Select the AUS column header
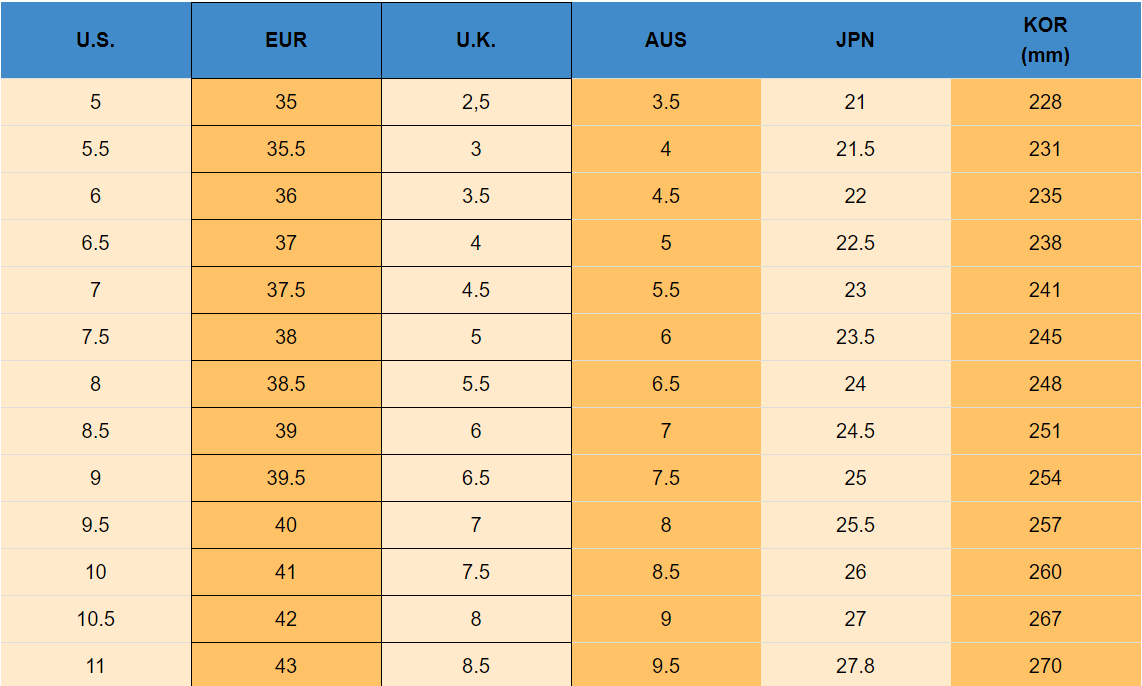The height and width of the screenshot is (686, 1142). click(x=666, y=41)
